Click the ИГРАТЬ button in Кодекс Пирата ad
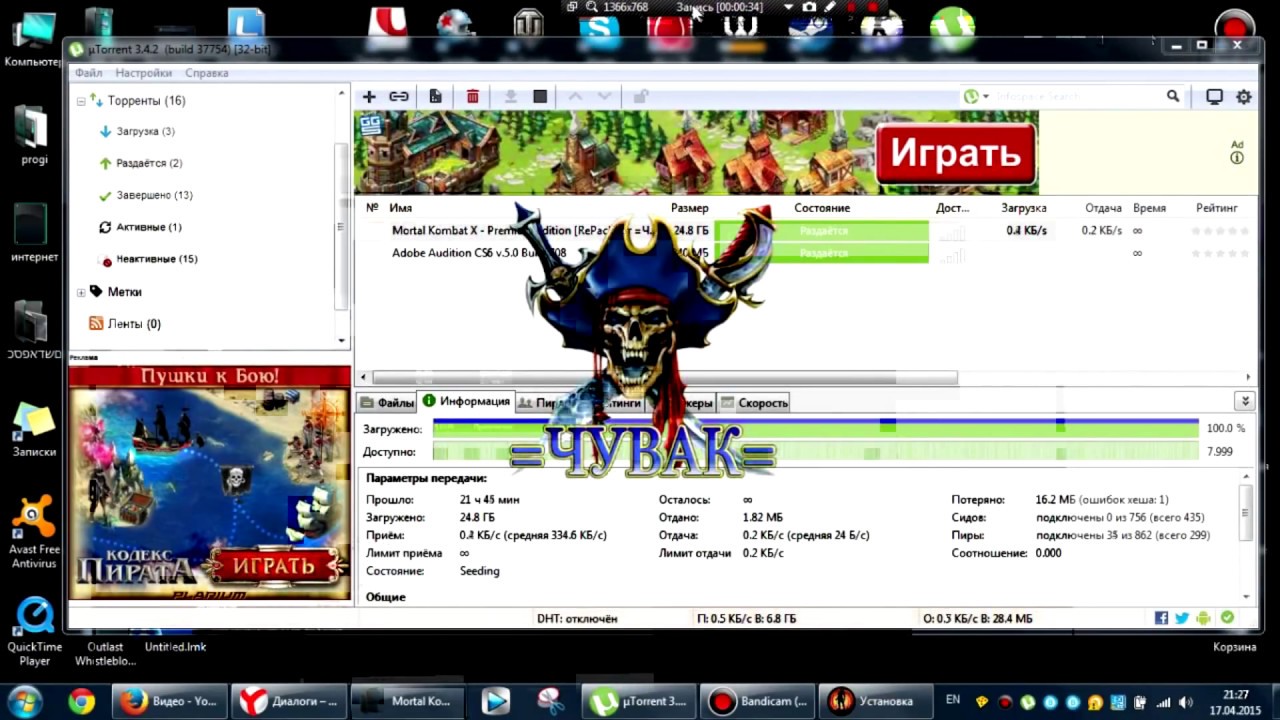 click(274, 567)
